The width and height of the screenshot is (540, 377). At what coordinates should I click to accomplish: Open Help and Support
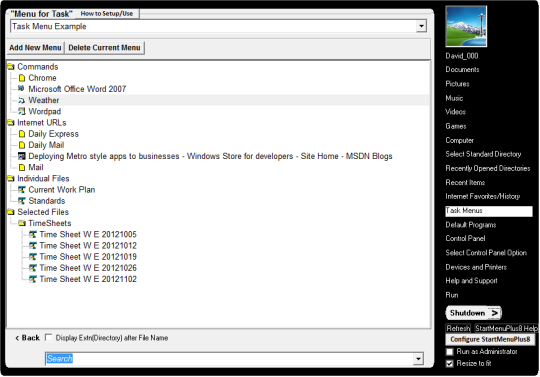[x=471, y=281]
